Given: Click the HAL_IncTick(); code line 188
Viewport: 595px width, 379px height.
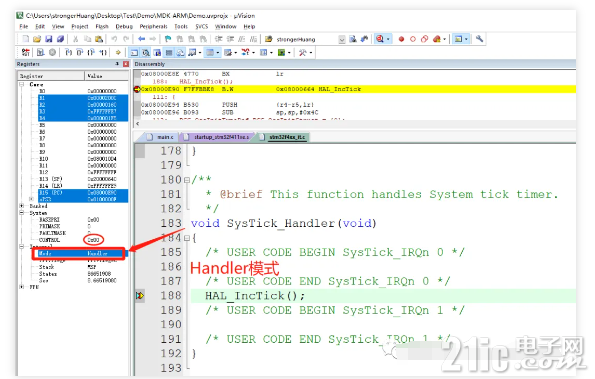Looking at the screenshot, I should click(383, 296).
